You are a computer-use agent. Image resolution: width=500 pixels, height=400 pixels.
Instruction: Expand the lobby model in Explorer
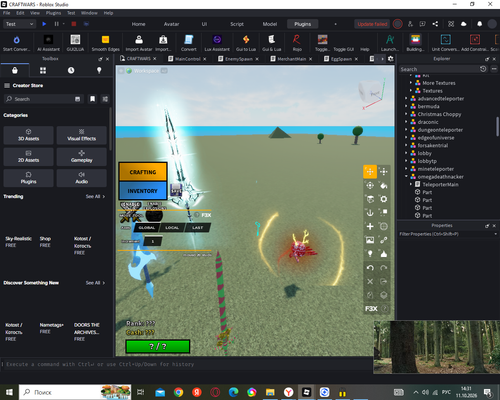click(406, 153)
